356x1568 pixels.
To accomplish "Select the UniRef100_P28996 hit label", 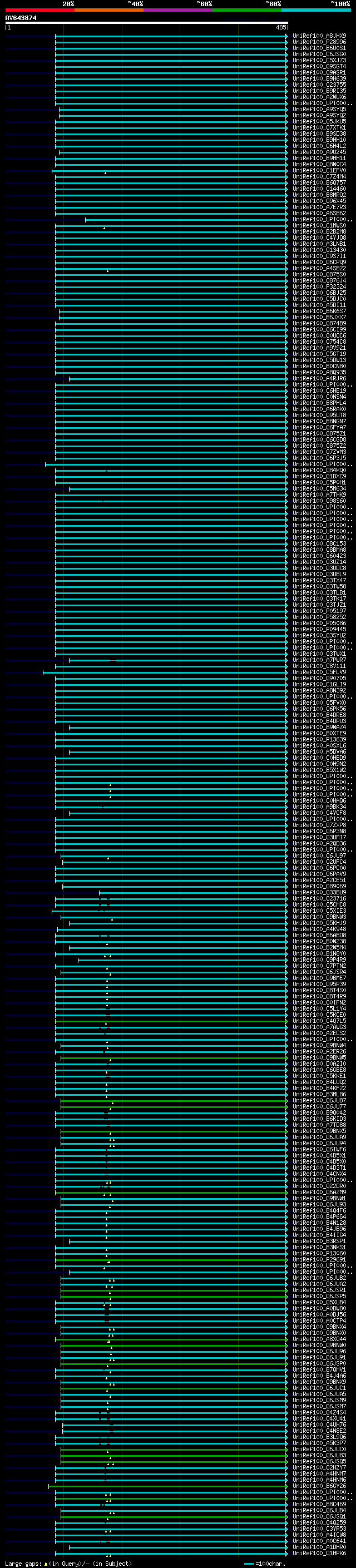I will (x=319, y=42).
